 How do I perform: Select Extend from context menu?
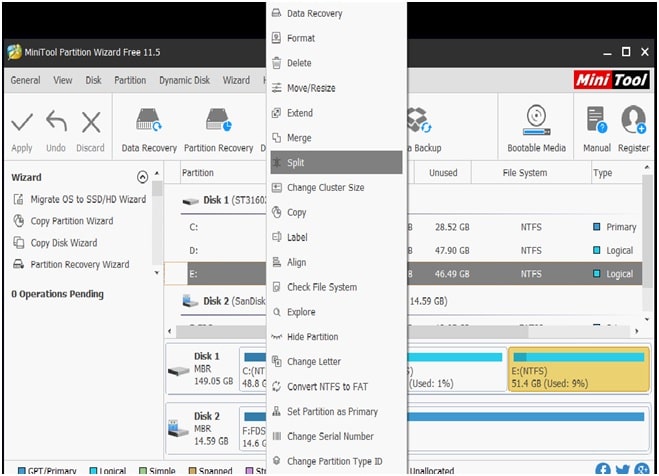(336, 113)
